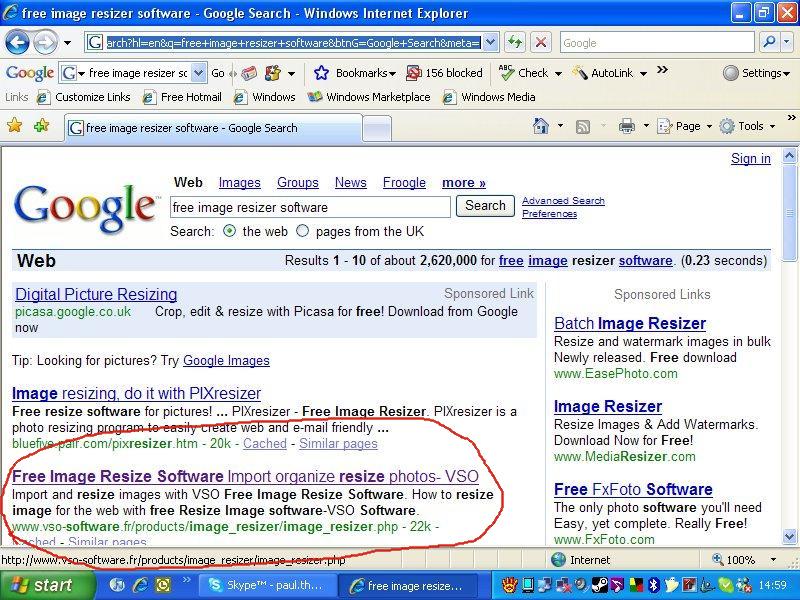
Task: Click the page scrollbar up arrow
Action: (789, 156)
